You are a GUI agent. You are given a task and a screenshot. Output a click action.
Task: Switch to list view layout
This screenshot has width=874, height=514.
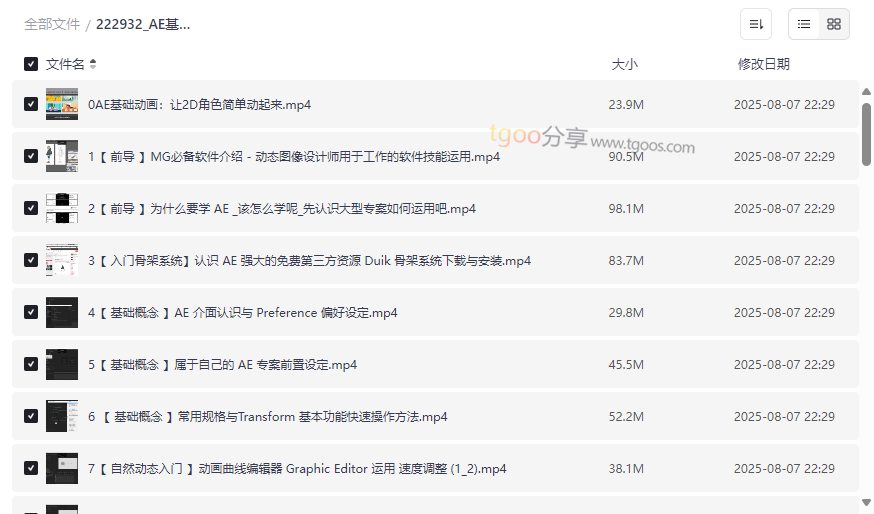(804, 24)
